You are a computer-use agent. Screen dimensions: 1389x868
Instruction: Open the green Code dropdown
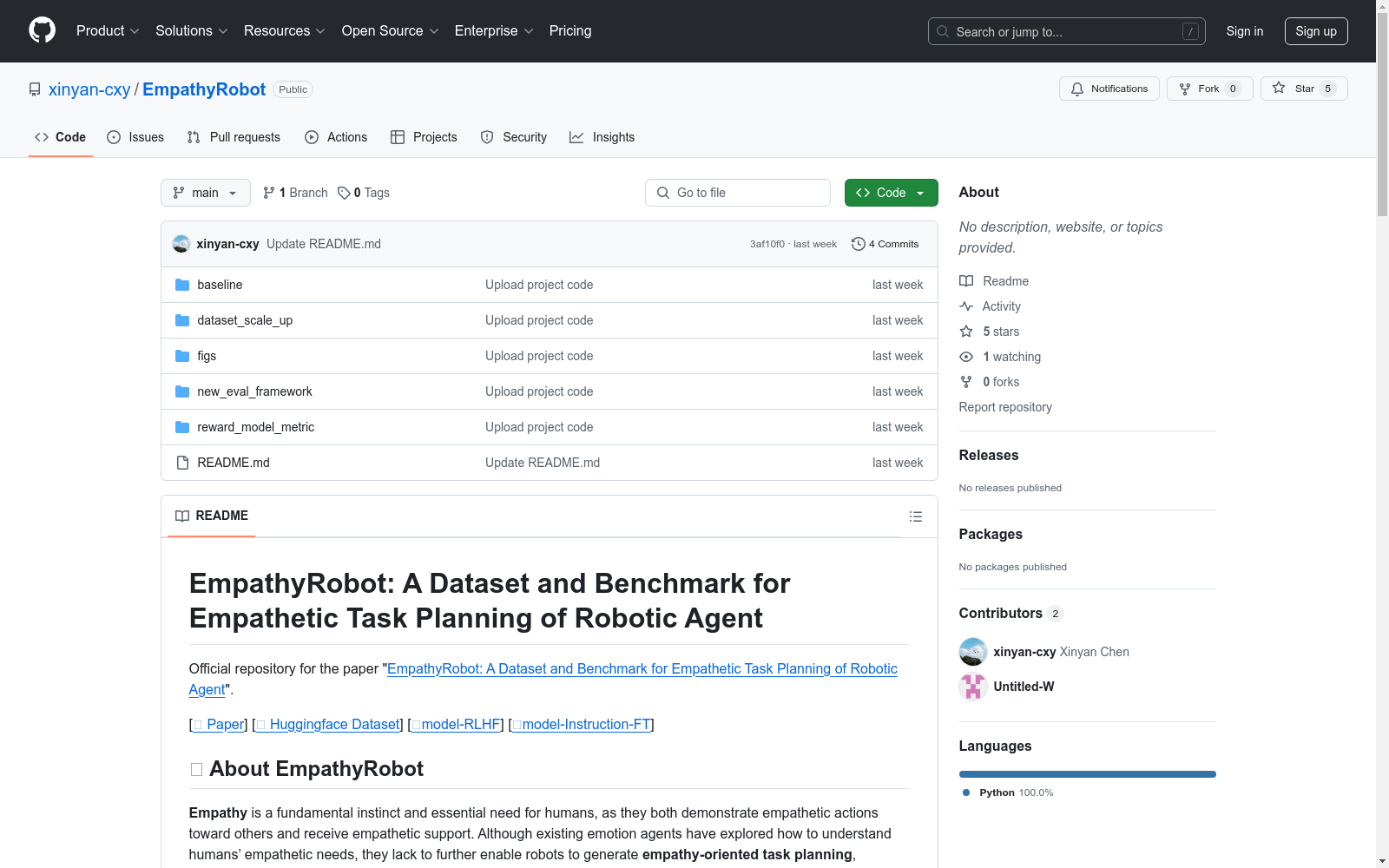tap(892, 193)
